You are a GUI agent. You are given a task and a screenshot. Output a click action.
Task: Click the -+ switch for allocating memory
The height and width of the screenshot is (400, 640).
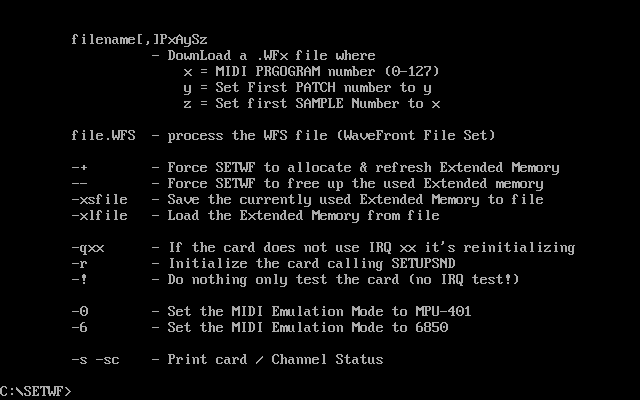click(x=80, y=167)
